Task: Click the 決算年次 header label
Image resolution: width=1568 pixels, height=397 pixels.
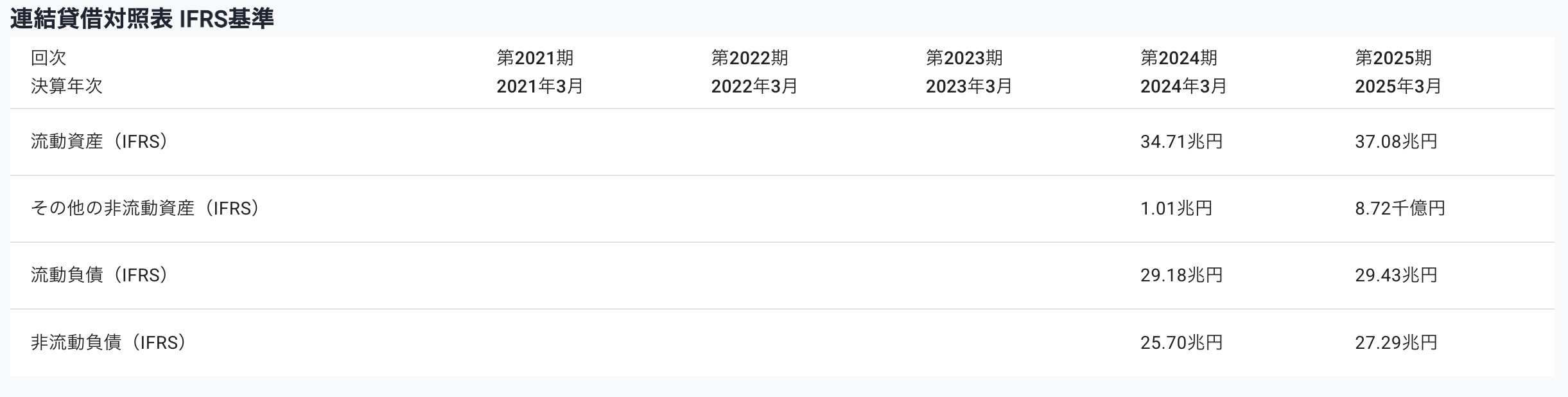Action: coord(67,86)
